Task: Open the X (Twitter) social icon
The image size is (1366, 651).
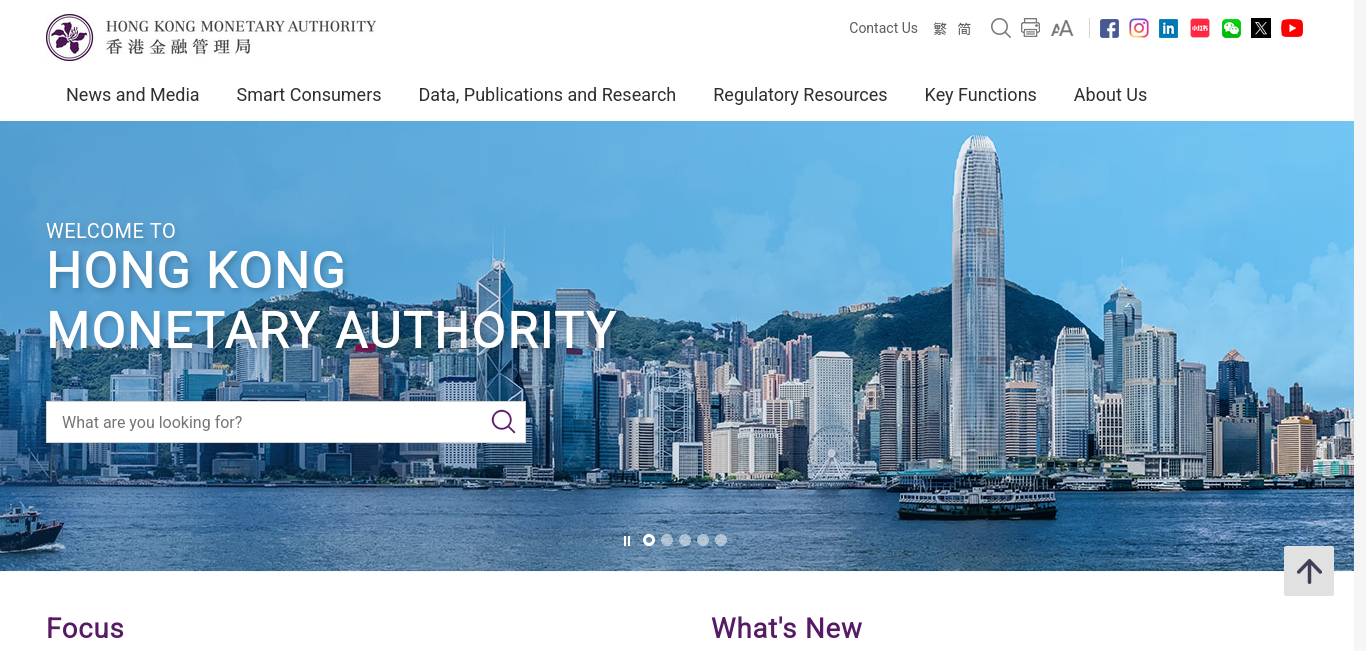Action: click(1261, 28)
